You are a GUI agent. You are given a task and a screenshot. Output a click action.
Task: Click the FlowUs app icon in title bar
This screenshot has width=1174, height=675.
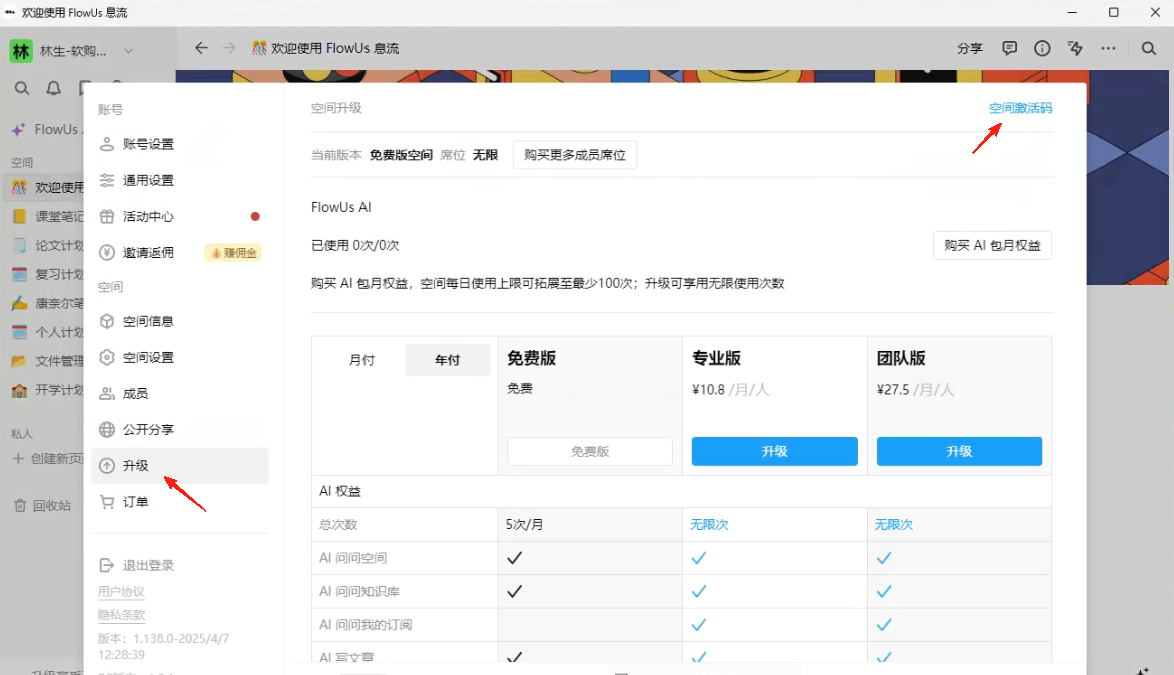(x=10, y=12)
